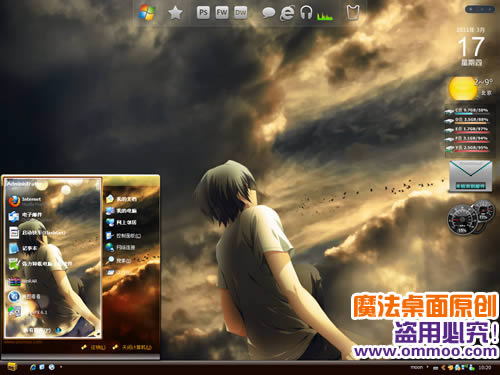500x375 pixels.
Task: Launch Photoshop from the PS dock icon
Action: click(x=203, y=13)
